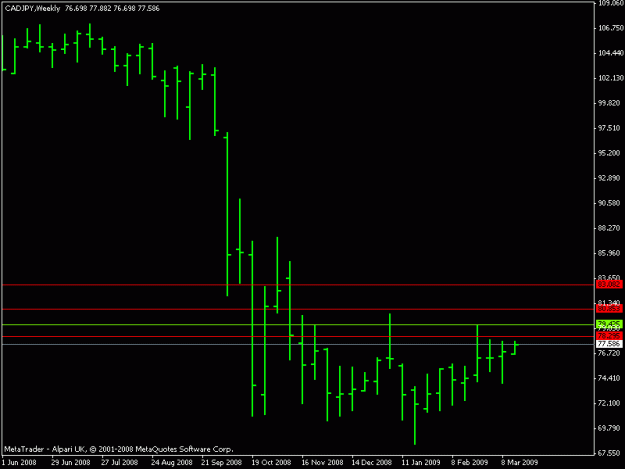625x469 pixels.
Task: Click the white 77.586 current price tag
Action: tap(609, 344)
